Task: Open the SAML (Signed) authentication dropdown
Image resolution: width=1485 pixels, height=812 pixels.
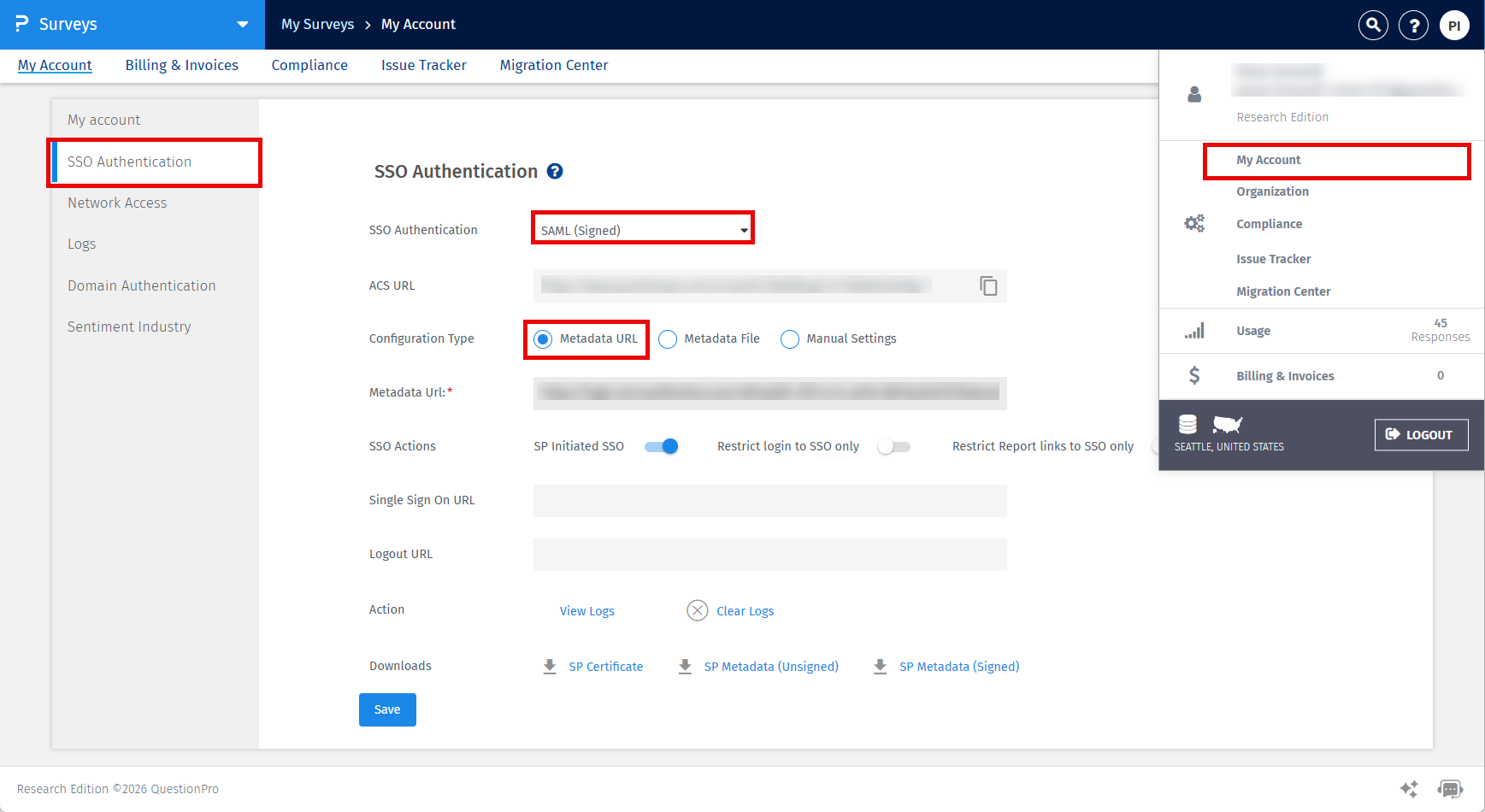Action: 643,230
